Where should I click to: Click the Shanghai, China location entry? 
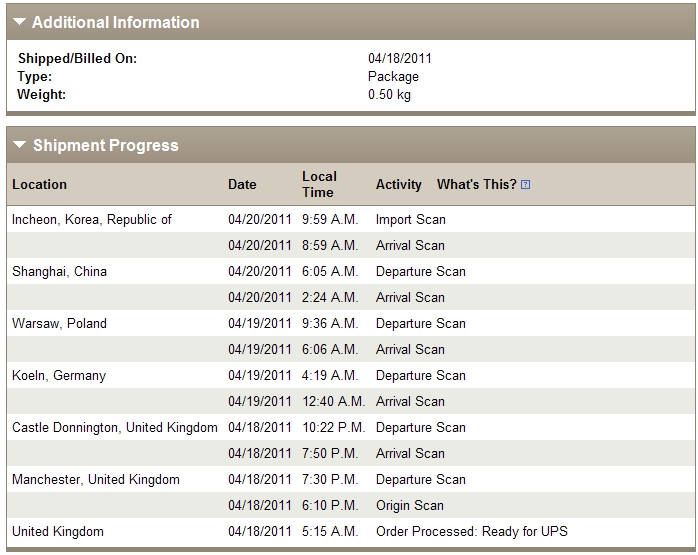click(x=59, y=271)
